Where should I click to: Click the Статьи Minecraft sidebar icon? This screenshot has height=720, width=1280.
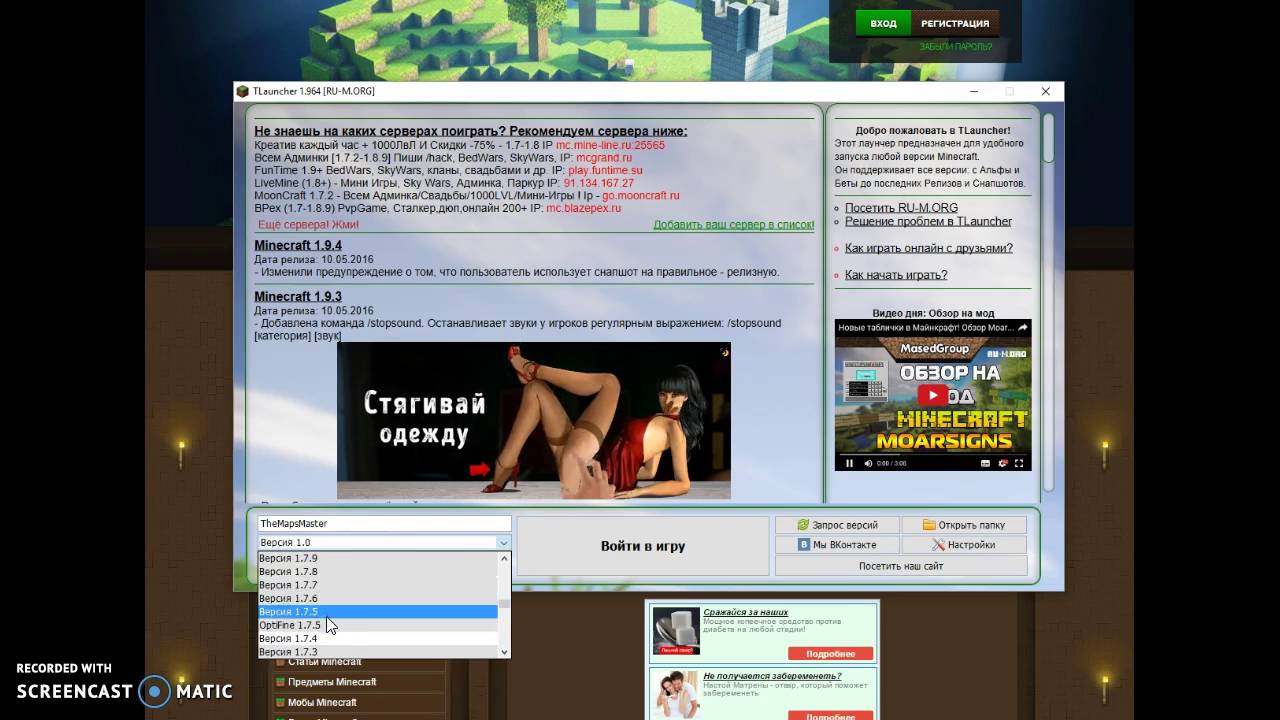(280, 661)
